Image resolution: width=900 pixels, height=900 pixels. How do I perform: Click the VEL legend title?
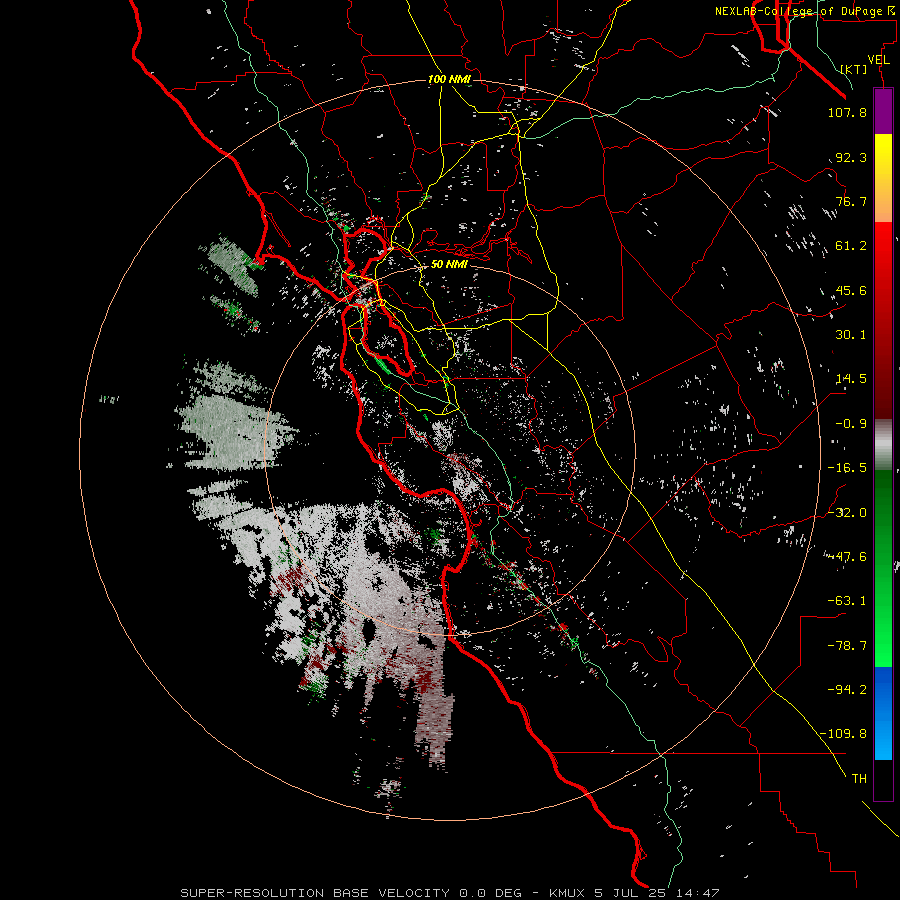click(878, 60)
